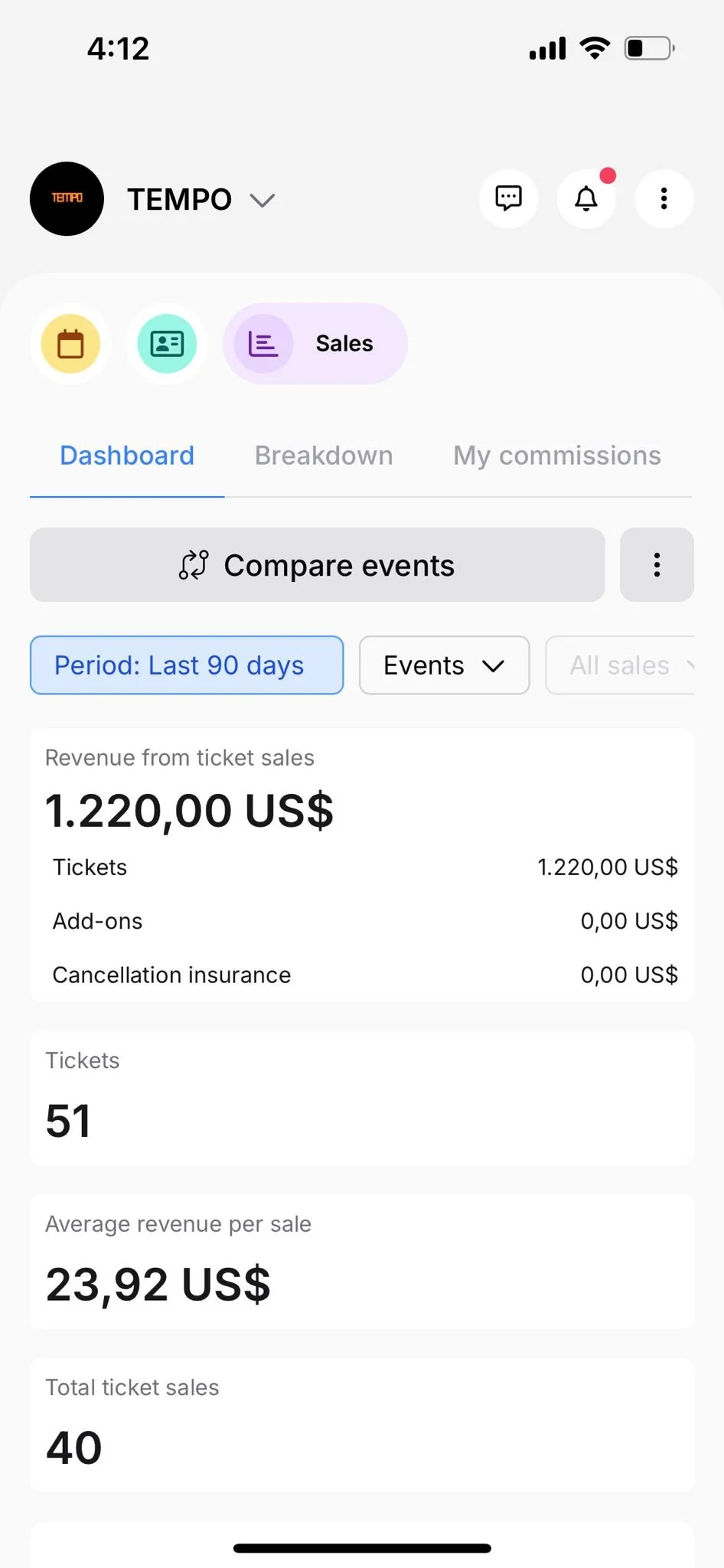724x1568 pixels.
Task: Open the header three-dot menu
Action: pyautogui.click(x=664, y=198)
